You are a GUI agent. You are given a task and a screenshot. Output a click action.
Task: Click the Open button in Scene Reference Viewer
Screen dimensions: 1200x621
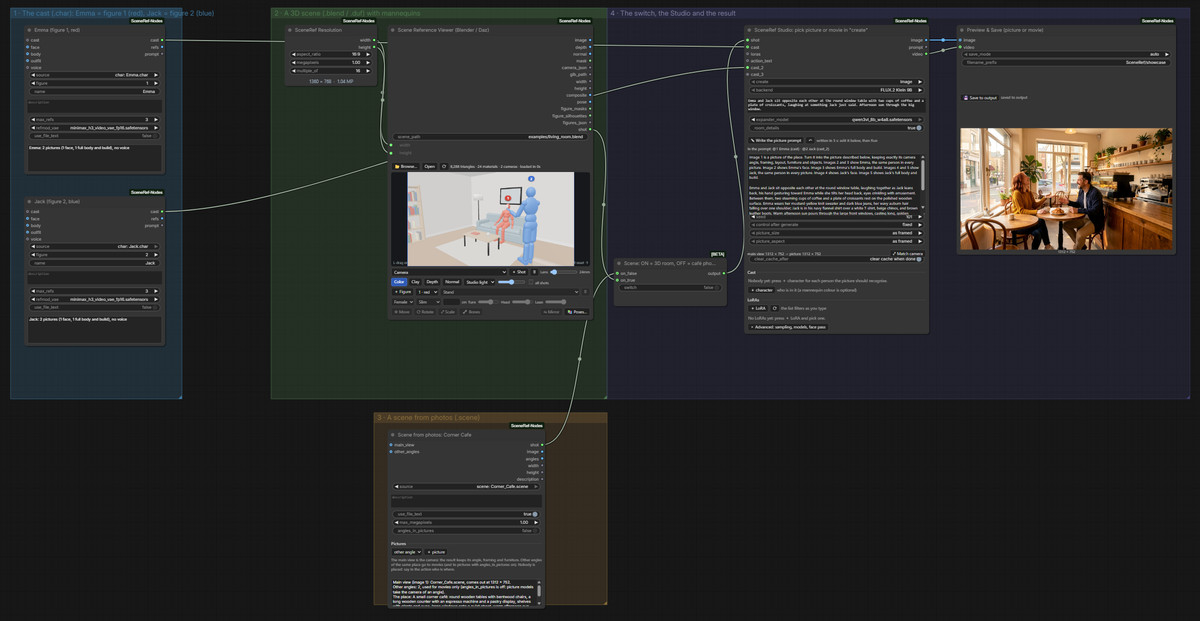[429, 166]
